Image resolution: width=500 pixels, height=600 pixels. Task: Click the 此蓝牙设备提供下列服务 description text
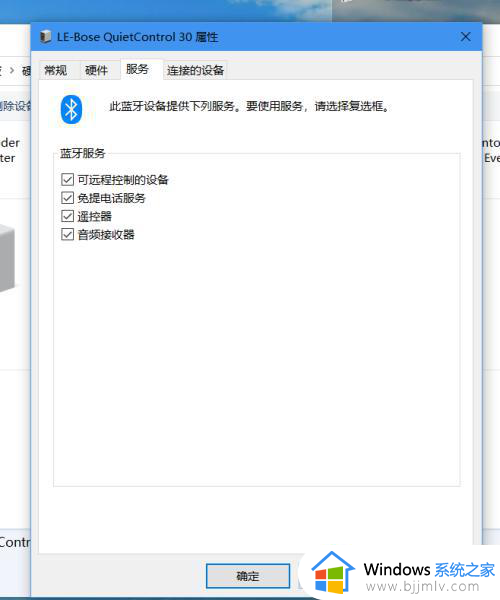pos(249,106)
